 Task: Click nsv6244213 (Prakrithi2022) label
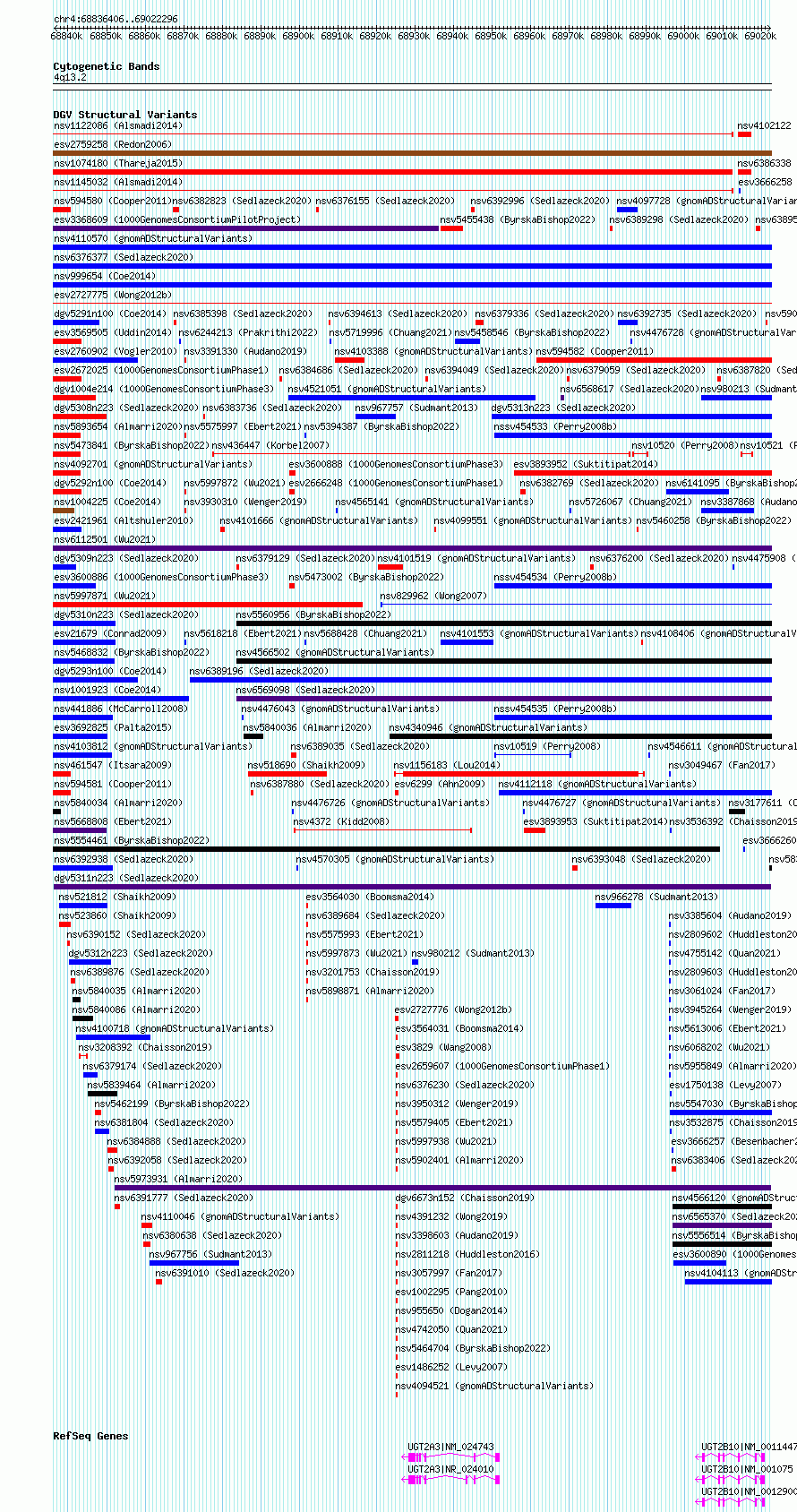(251, 332)
